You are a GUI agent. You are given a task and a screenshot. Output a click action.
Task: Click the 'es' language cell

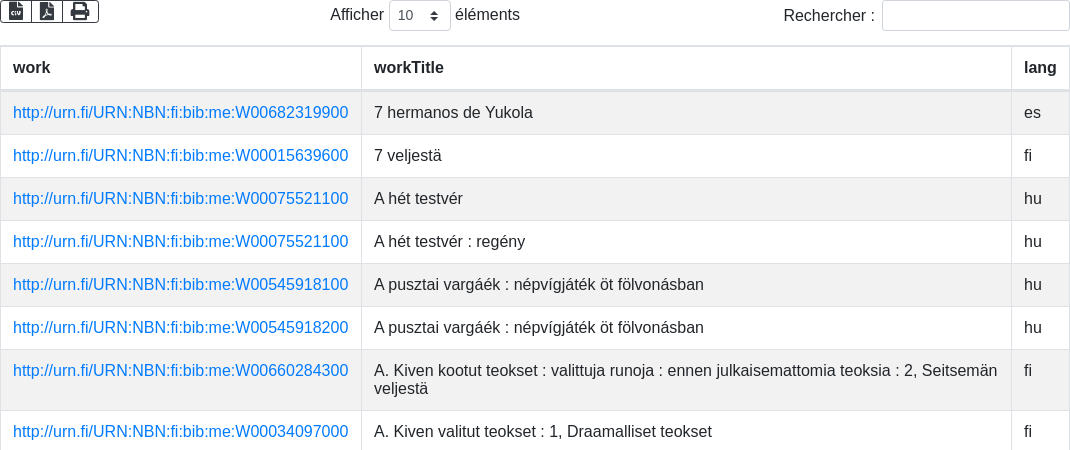(1032, 113)
